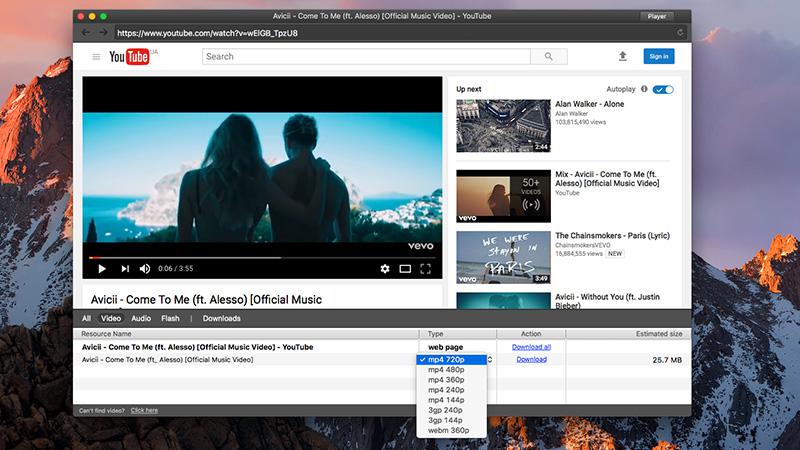Sort by Resource Name column header
The image size is (800, 450).
[x=246, y=334]
